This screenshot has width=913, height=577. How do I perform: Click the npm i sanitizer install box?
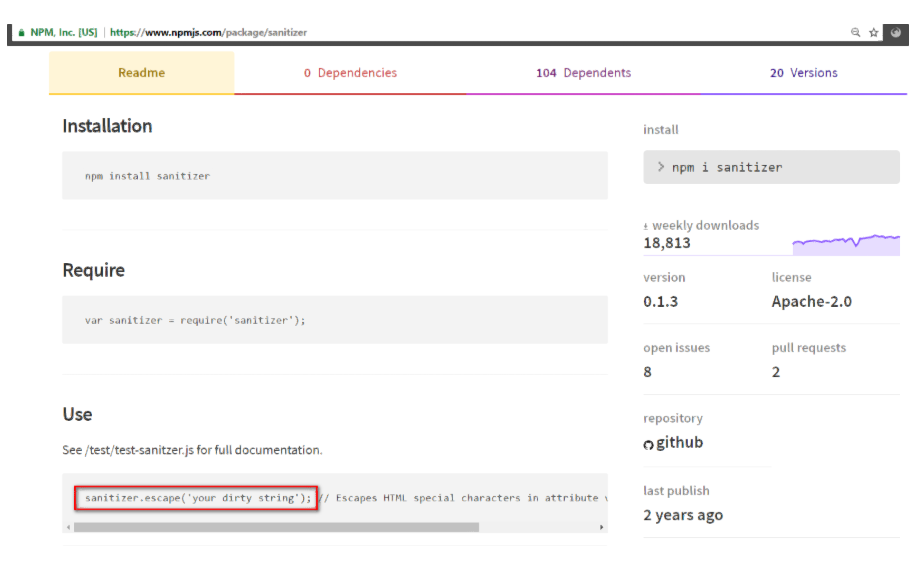(x=772, y=167)
